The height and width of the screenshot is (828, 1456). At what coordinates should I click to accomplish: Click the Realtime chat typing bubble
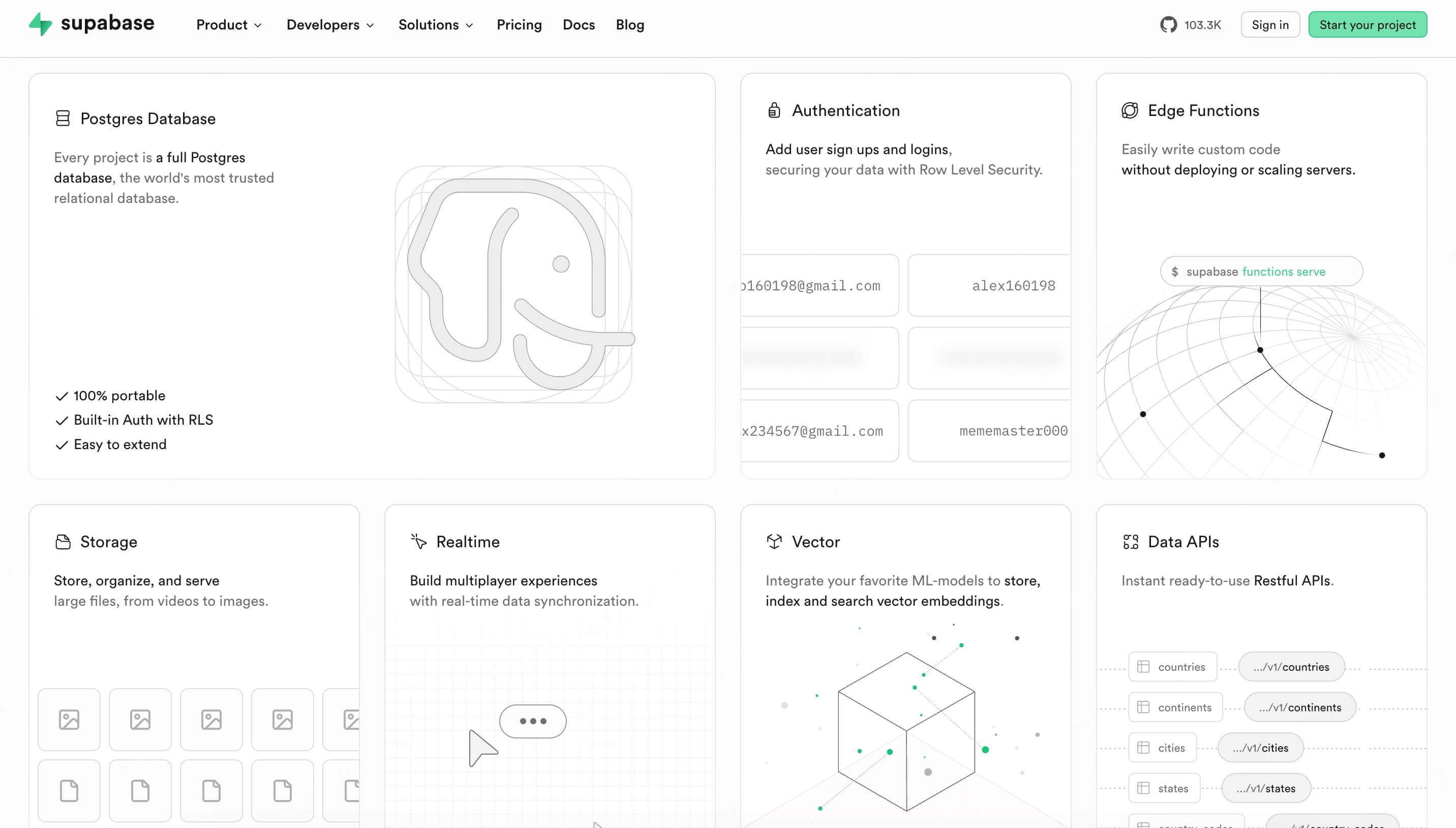[x=532, y=721]
